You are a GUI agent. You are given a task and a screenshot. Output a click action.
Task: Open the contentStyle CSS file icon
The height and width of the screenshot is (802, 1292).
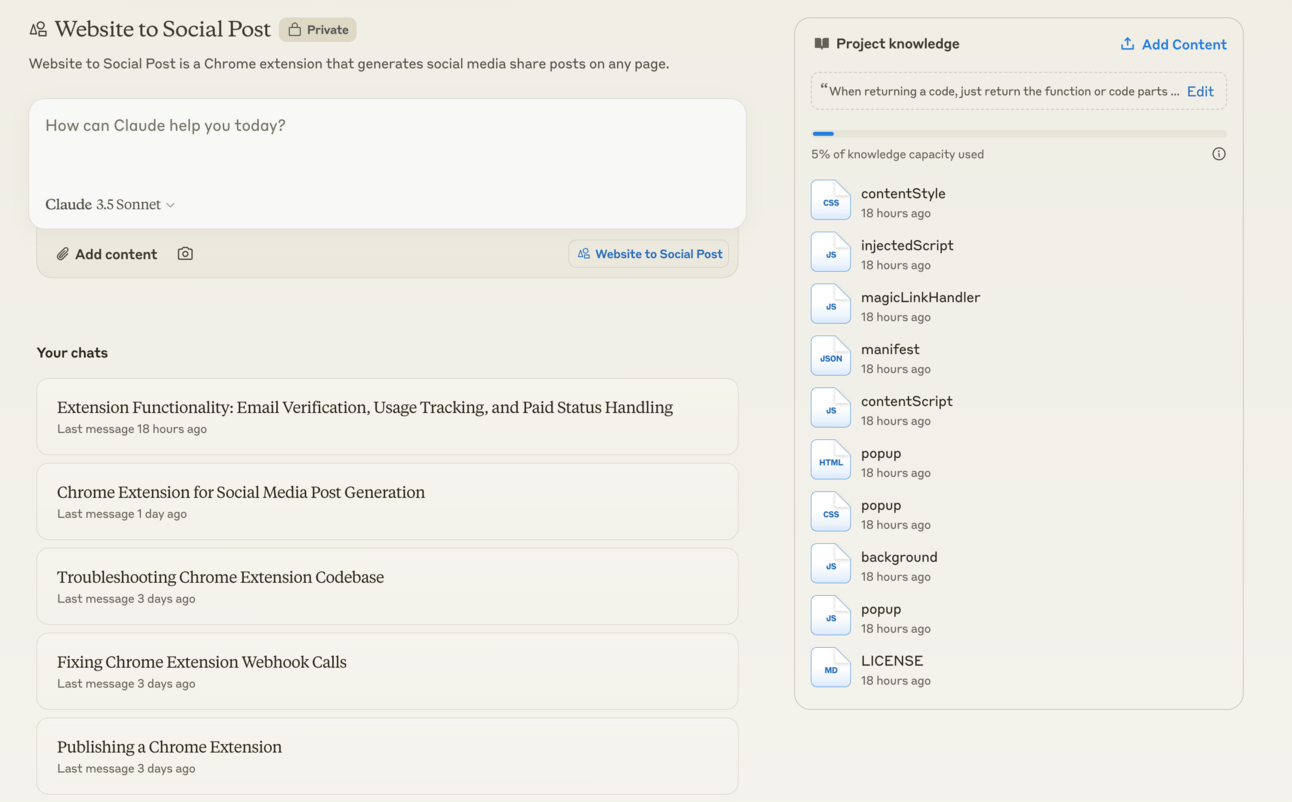pyautogui.click(x=830, y=201)
